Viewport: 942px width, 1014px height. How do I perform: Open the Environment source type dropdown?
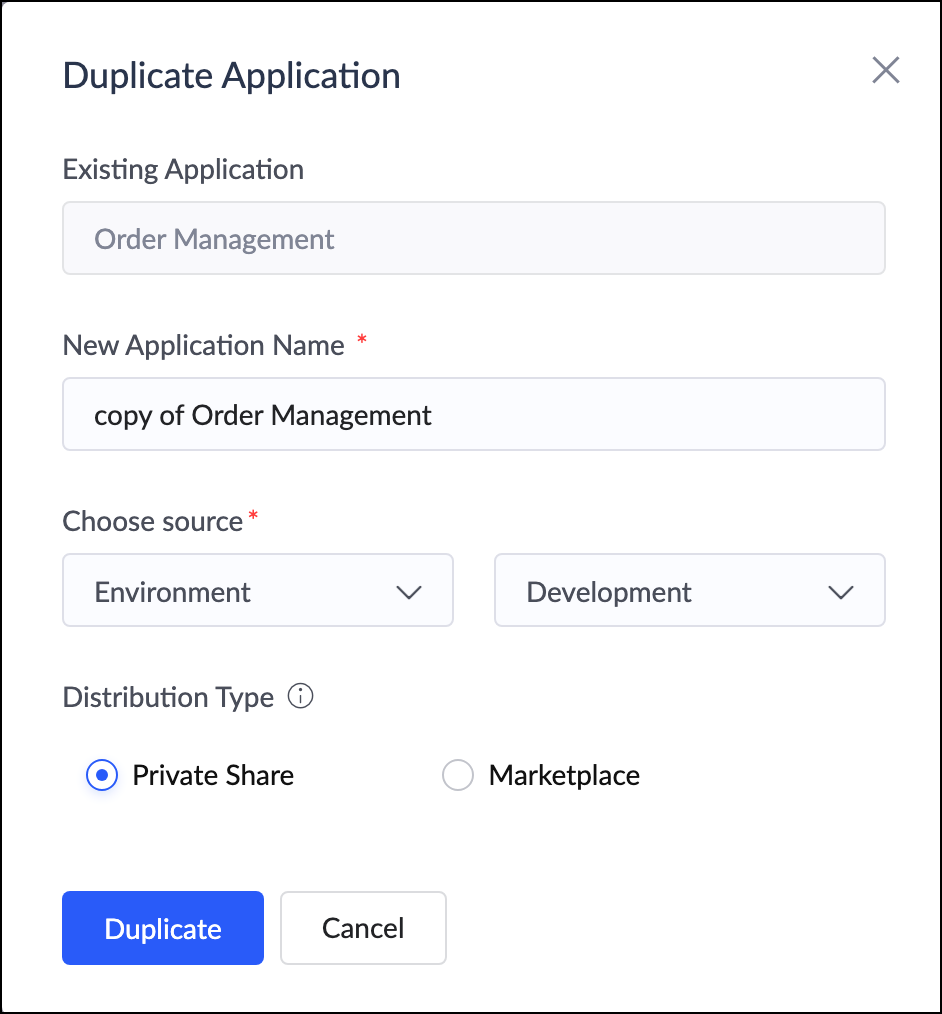pos(257,591)
